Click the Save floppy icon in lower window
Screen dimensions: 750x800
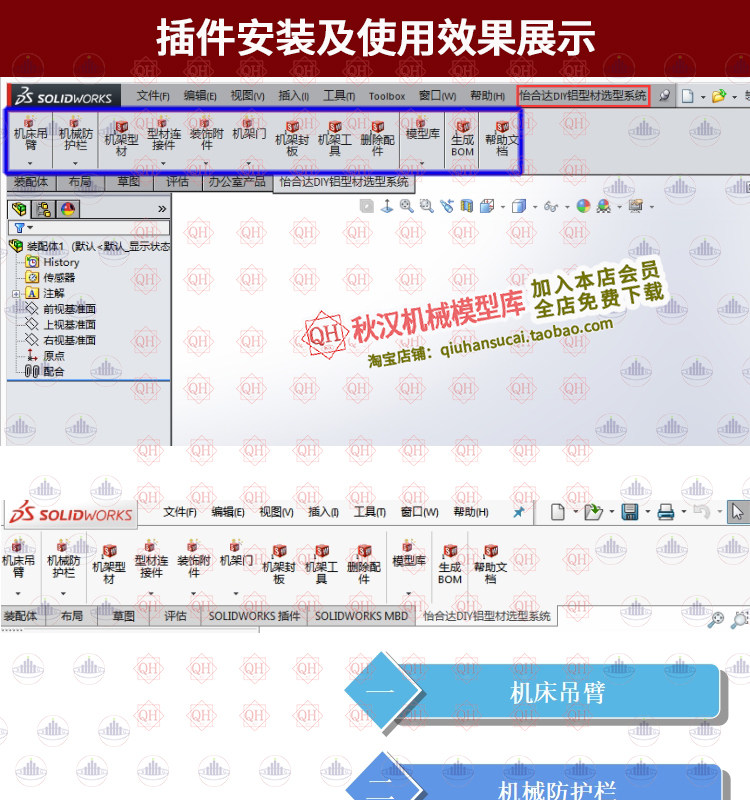coord(630,512)
